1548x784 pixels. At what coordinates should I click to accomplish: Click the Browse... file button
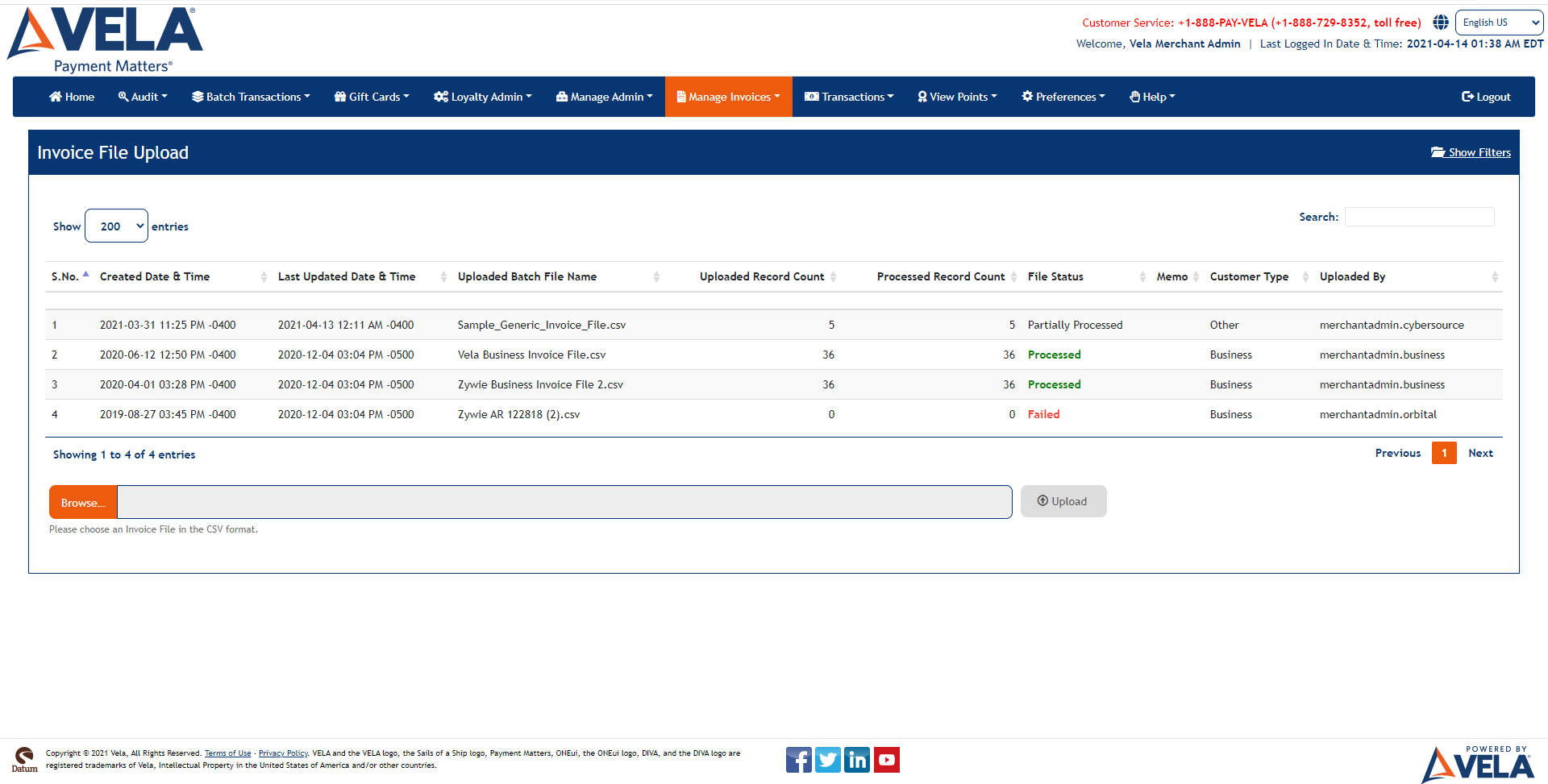83,502
